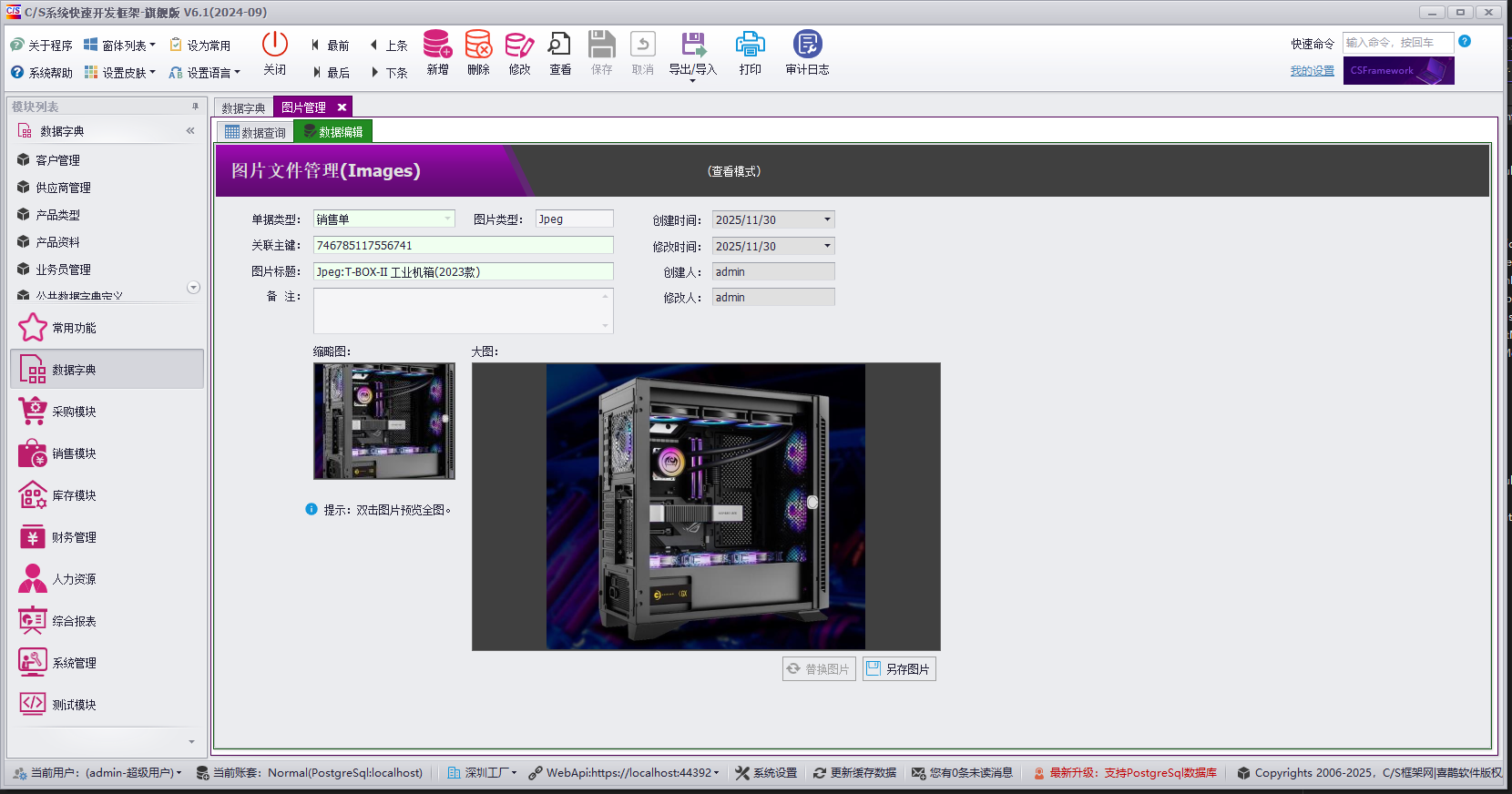Collapse the 数据字典 sidebar section
1512x794 pixels.
pyautogui.click(x=190, y=131)
